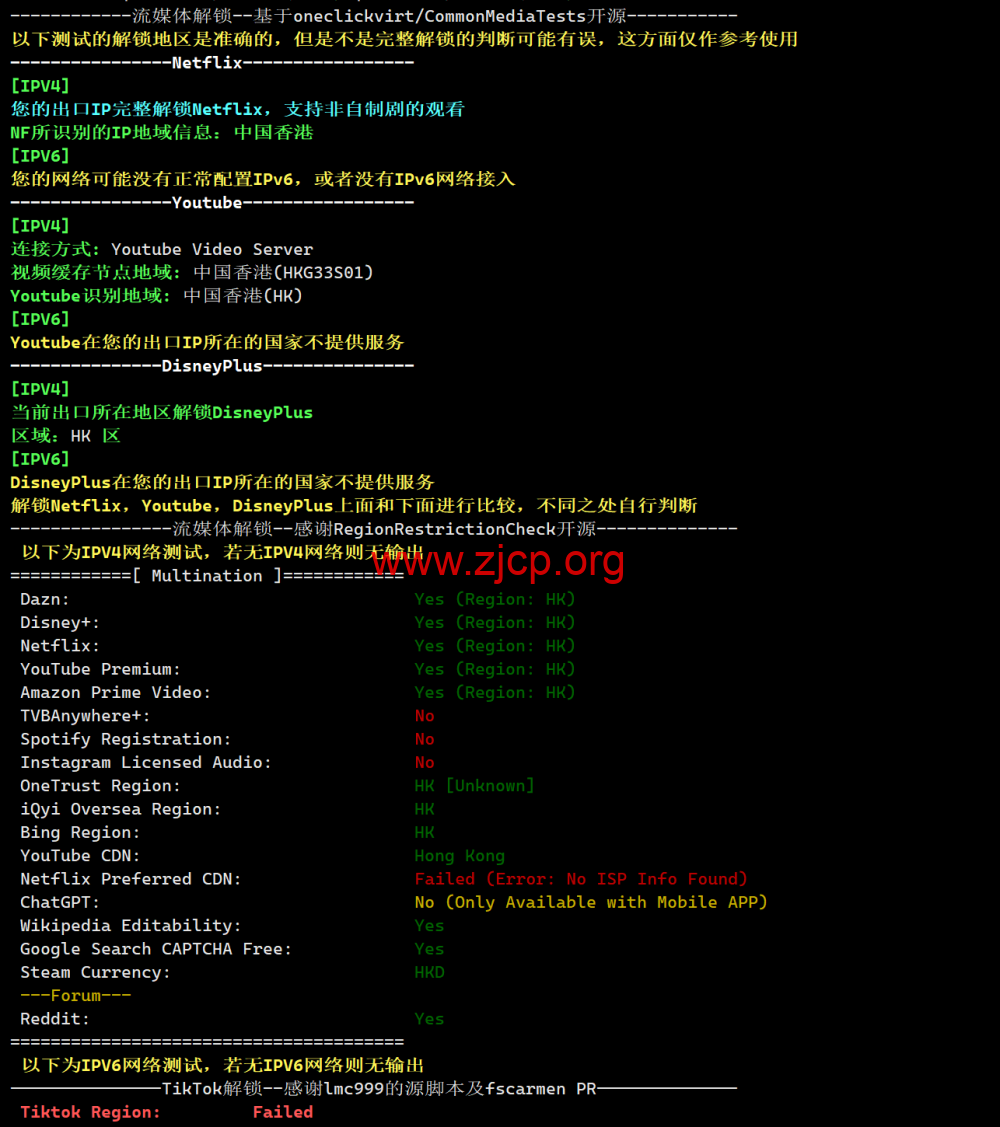Select the 'YouTube Premium:' row label

tap(101, 669)
